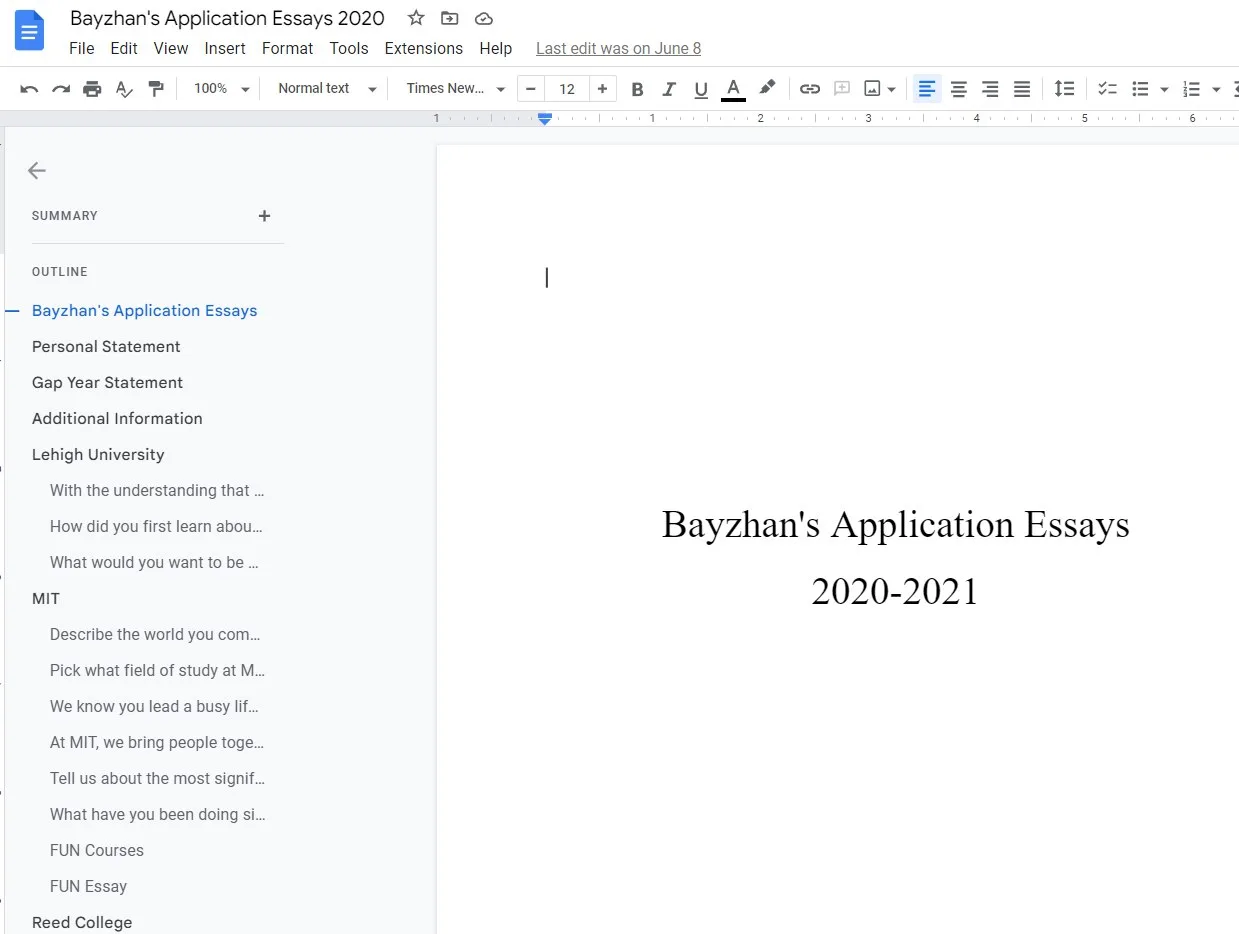This screenshot has width=1239, height=934.
Task: Add a summary with the plus icon
Action: pos(264,216)
